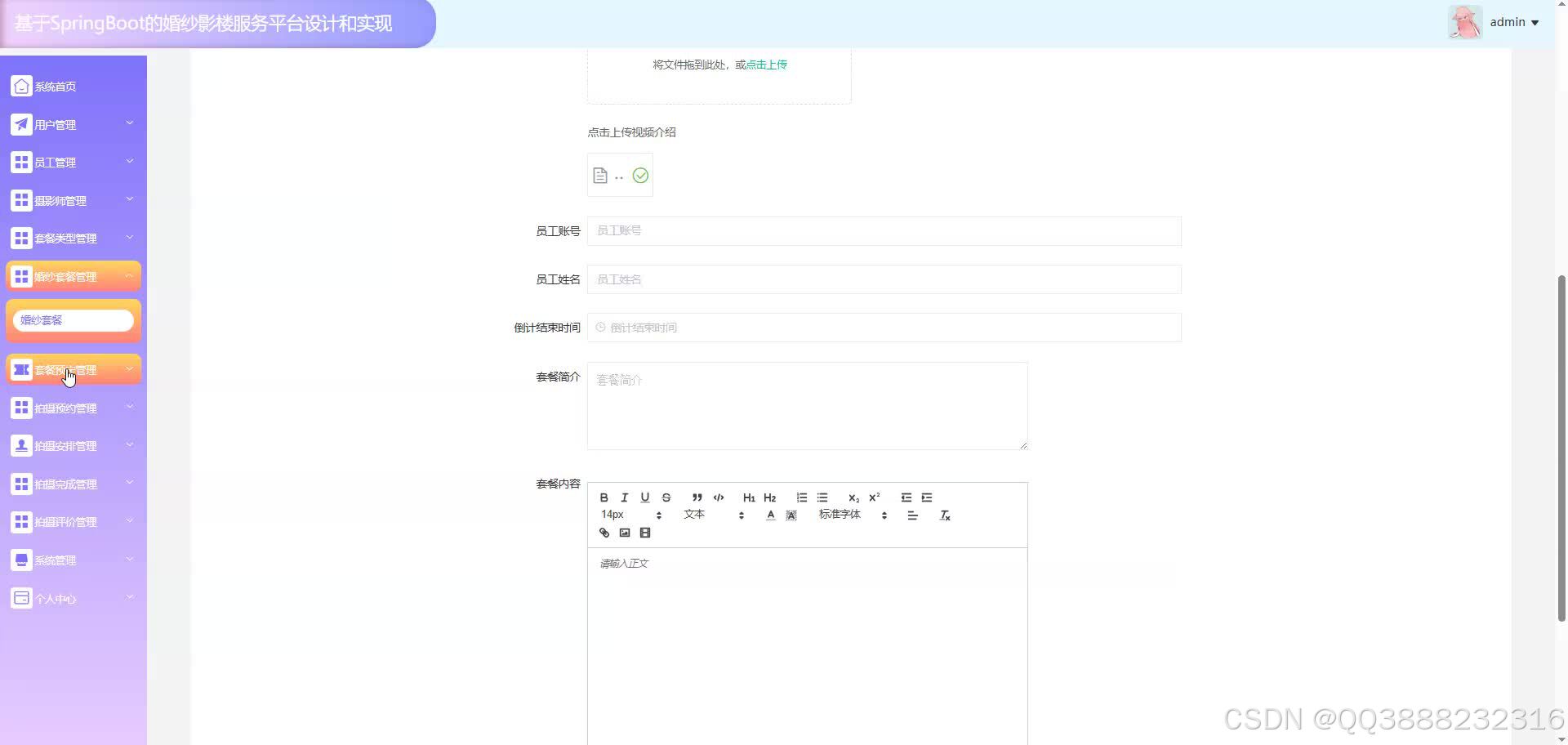1568x745 pixels.
Task: Apply underline formatting
Action: click(x=644, y=497)
